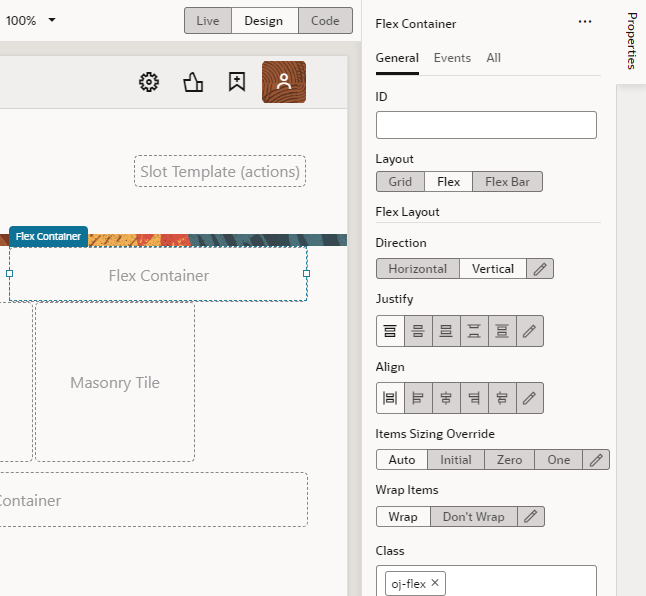The width and height of the screenshot is (646, 596).
Task: Open the 100% zoom dropdown
Action: click(31, 20)
